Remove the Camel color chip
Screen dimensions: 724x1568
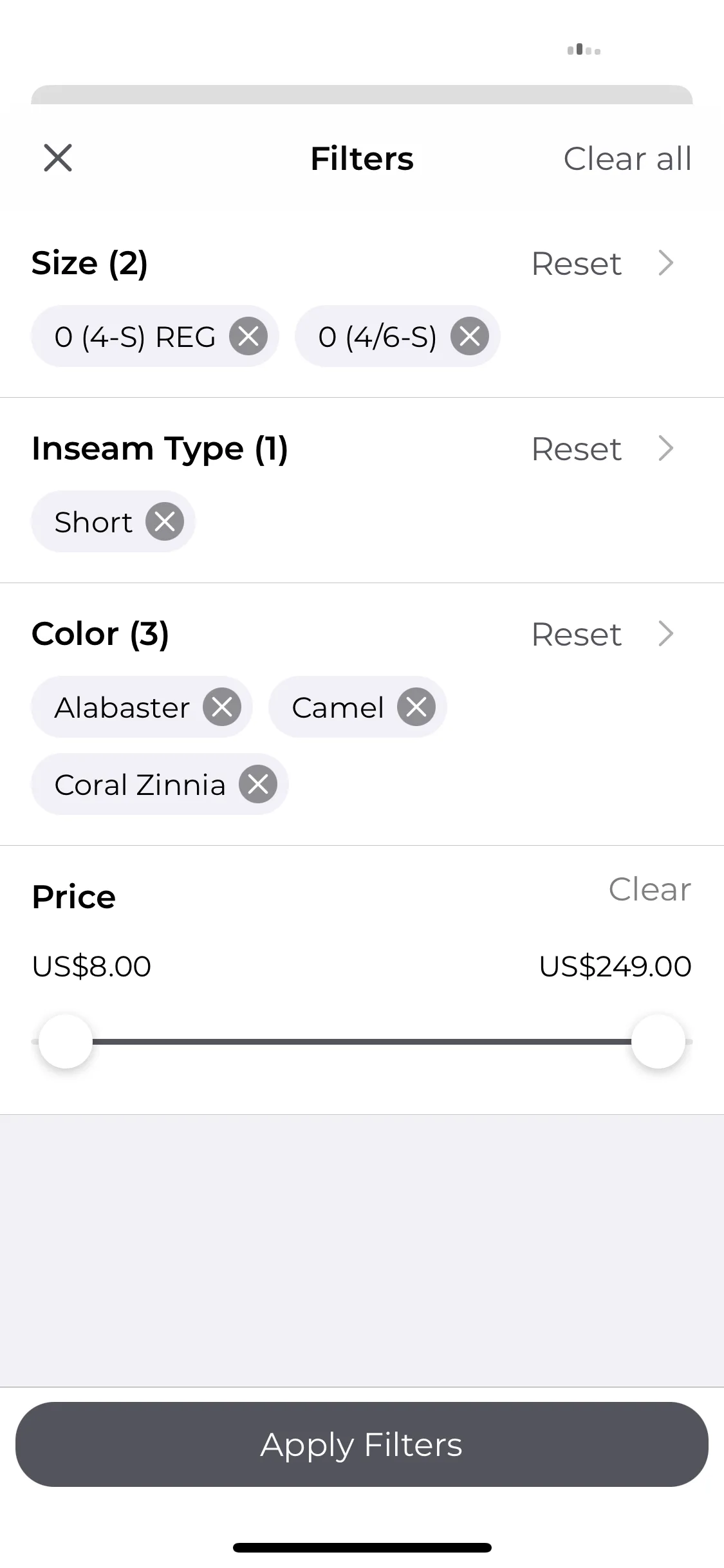click(416, 707)
